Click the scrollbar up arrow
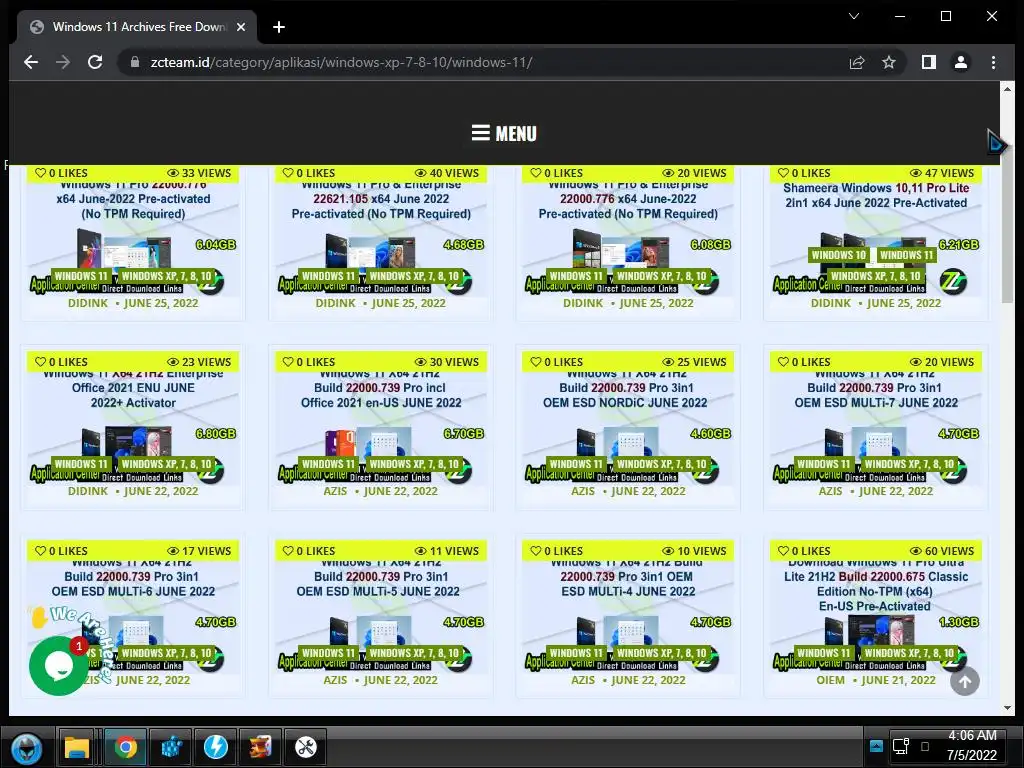1024x768 pixels. click(1007, 88)
